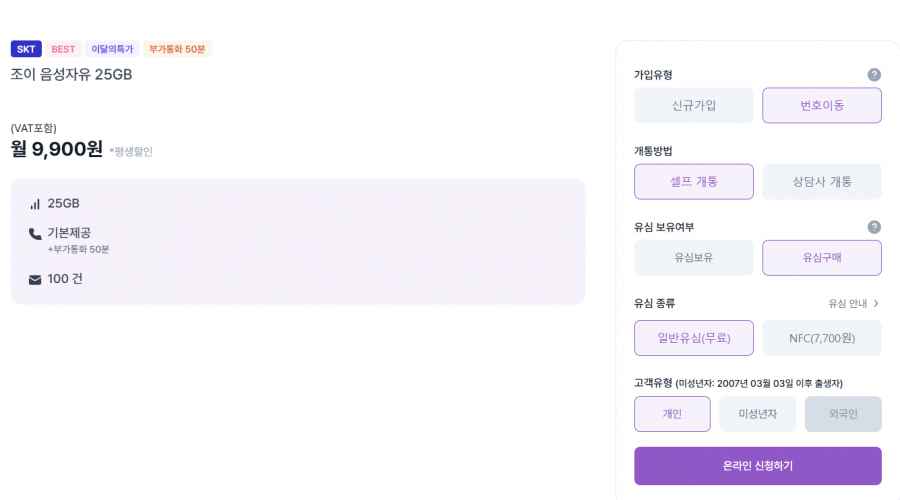900x500 pixels.
Task: Select the 번호이동 option
Action: pyautogui.click(x=822, y=105)
